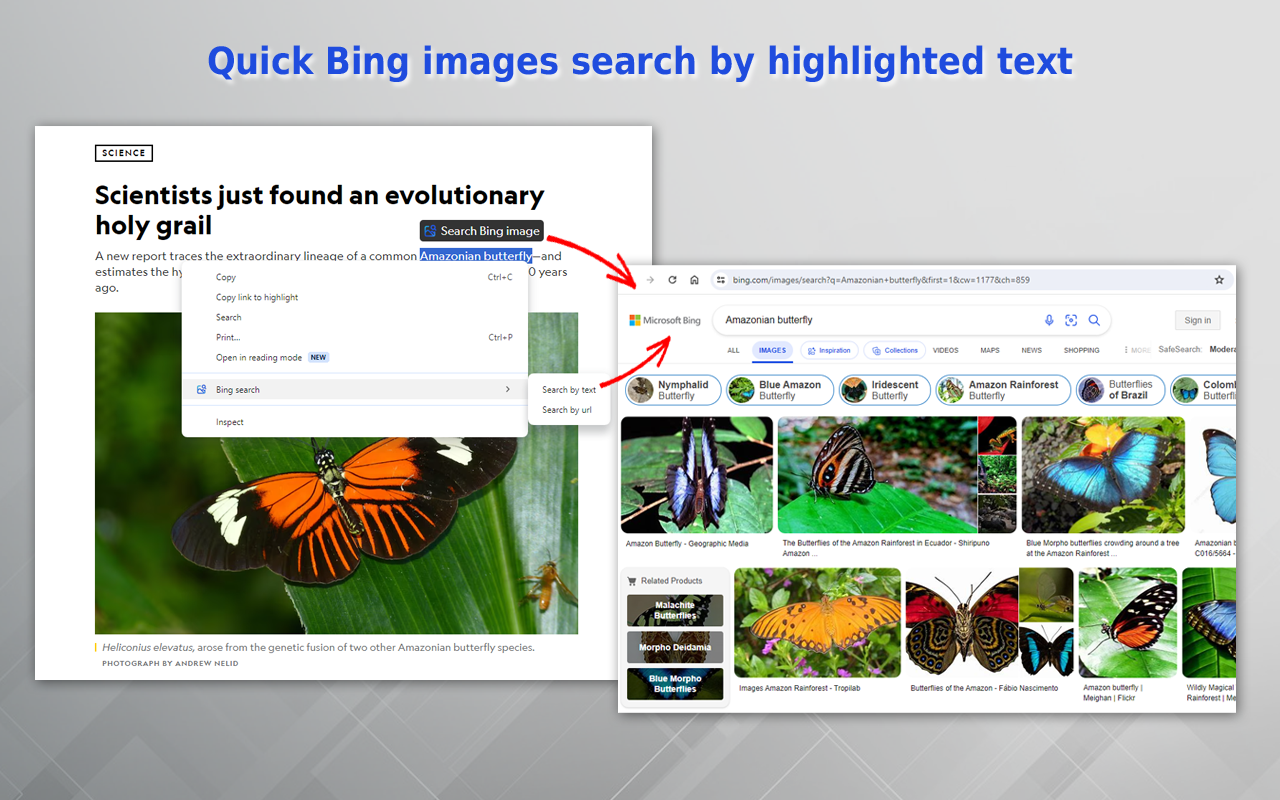Open the Tropilab orange butterfly image
Image resolution: width=1280 pixels, height=800 pixels.
[817, 623]
